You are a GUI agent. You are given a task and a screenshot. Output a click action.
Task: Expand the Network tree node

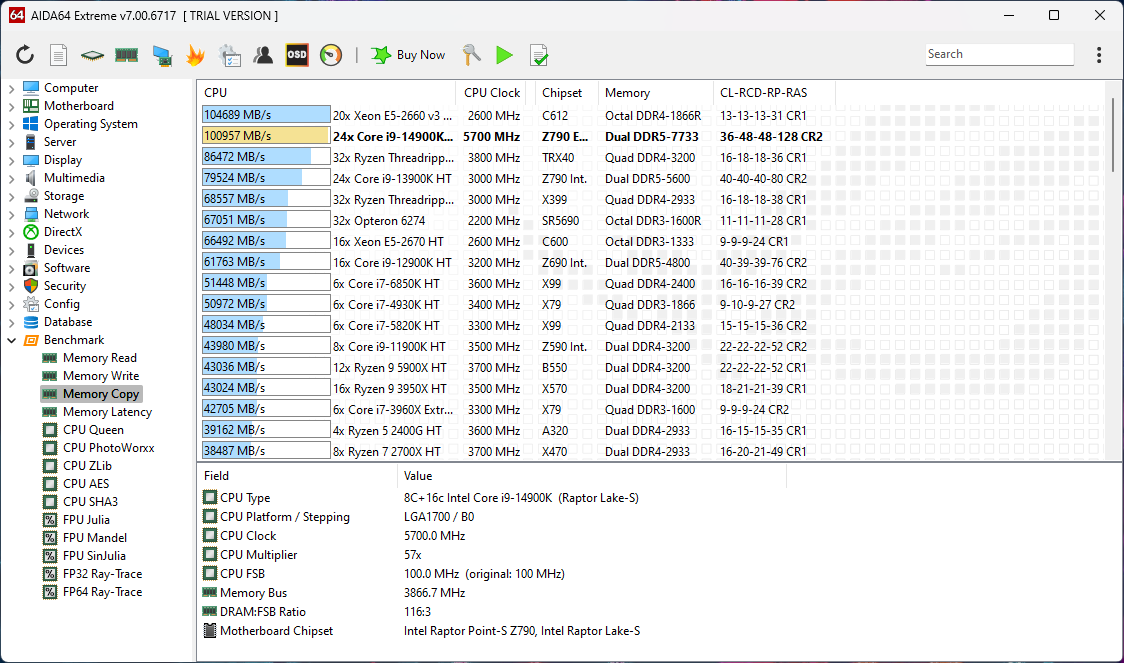11,214
